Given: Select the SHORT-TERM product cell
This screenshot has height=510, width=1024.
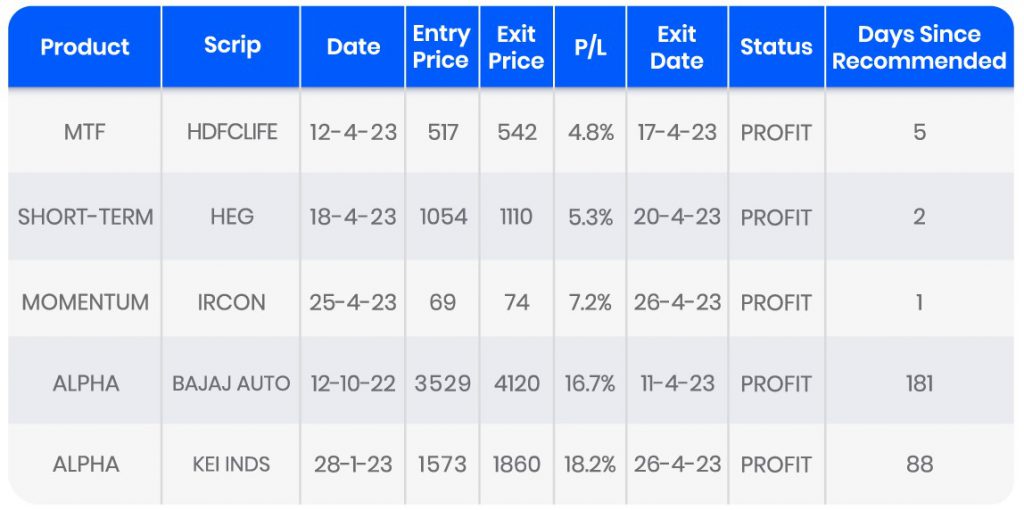Looking at the screenshot, I should (85, 217).
